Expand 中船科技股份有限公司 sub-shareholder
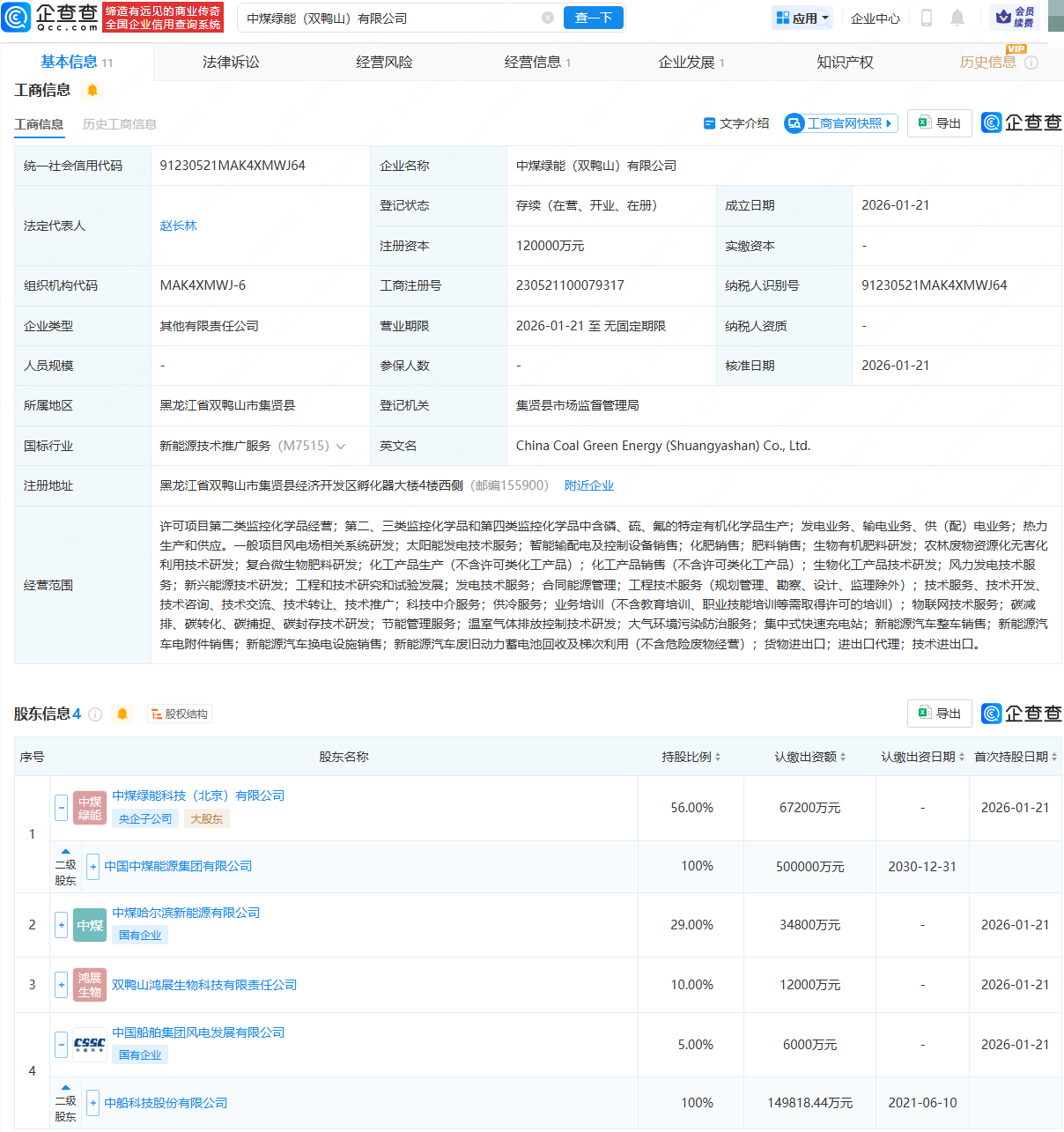1064x1132 pixels. pos(93,1103)
